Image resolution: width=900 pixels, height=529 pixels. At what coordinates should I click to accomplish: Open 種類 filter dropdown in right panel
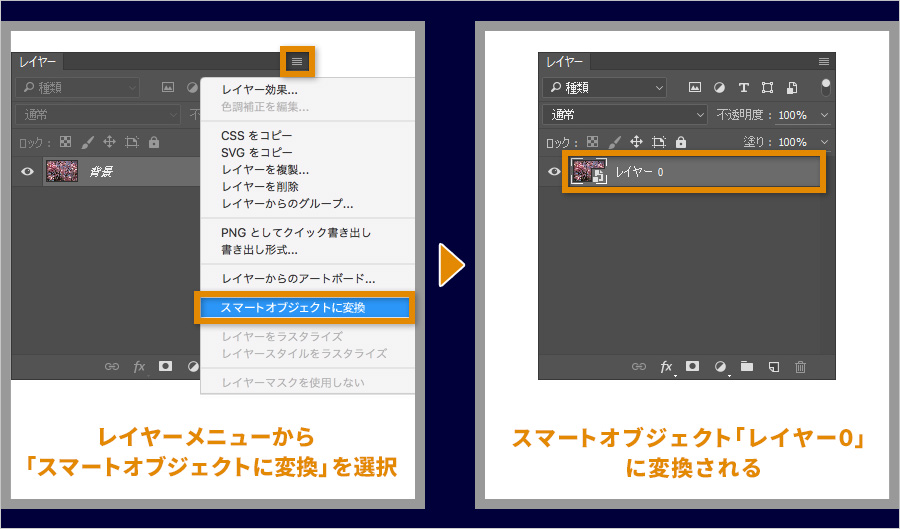pos(604,88)
